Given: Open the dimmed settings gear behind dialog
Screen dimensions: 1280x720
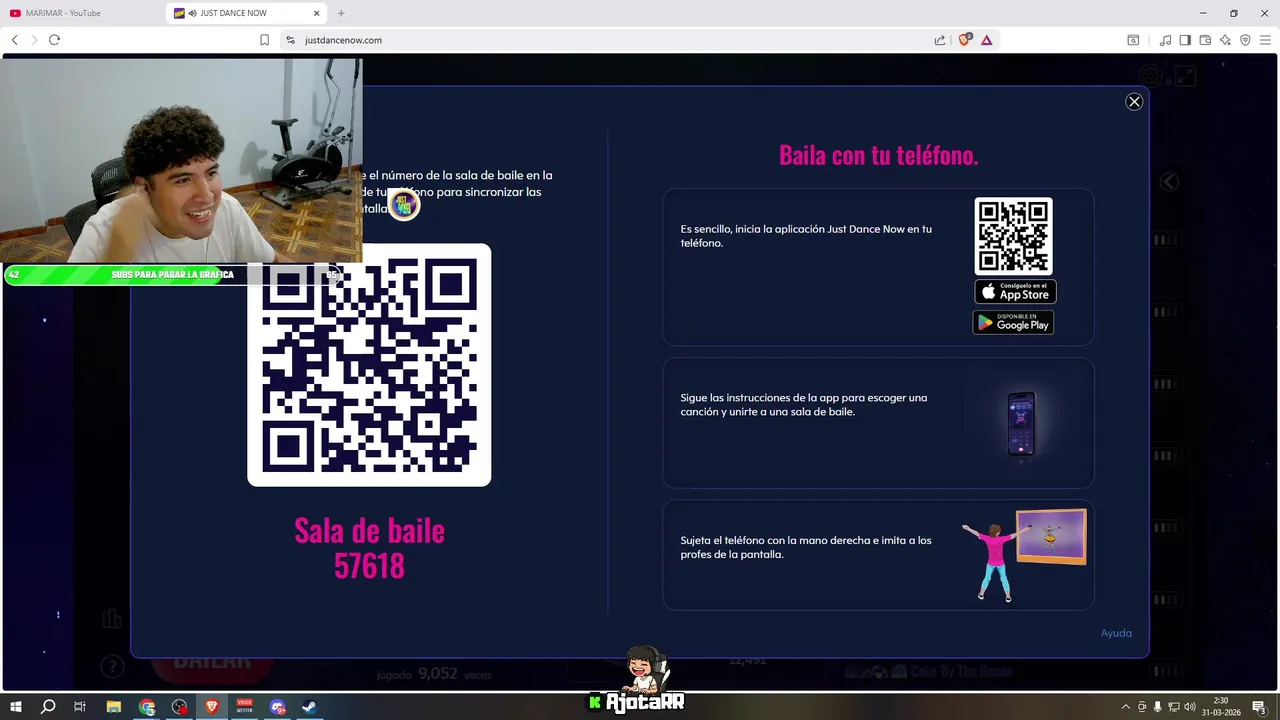Looking at the screenshot, I should click(1150, 75).
